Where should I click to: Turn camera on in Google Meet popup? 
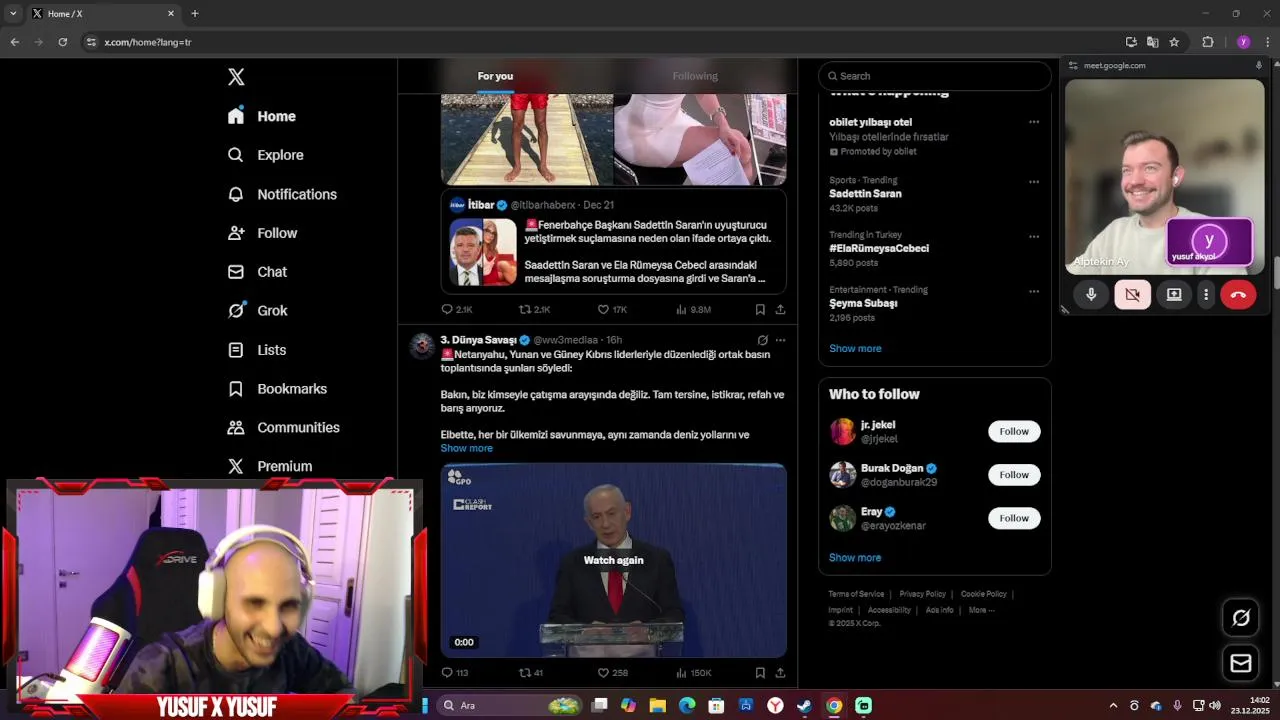[1132, 294]
